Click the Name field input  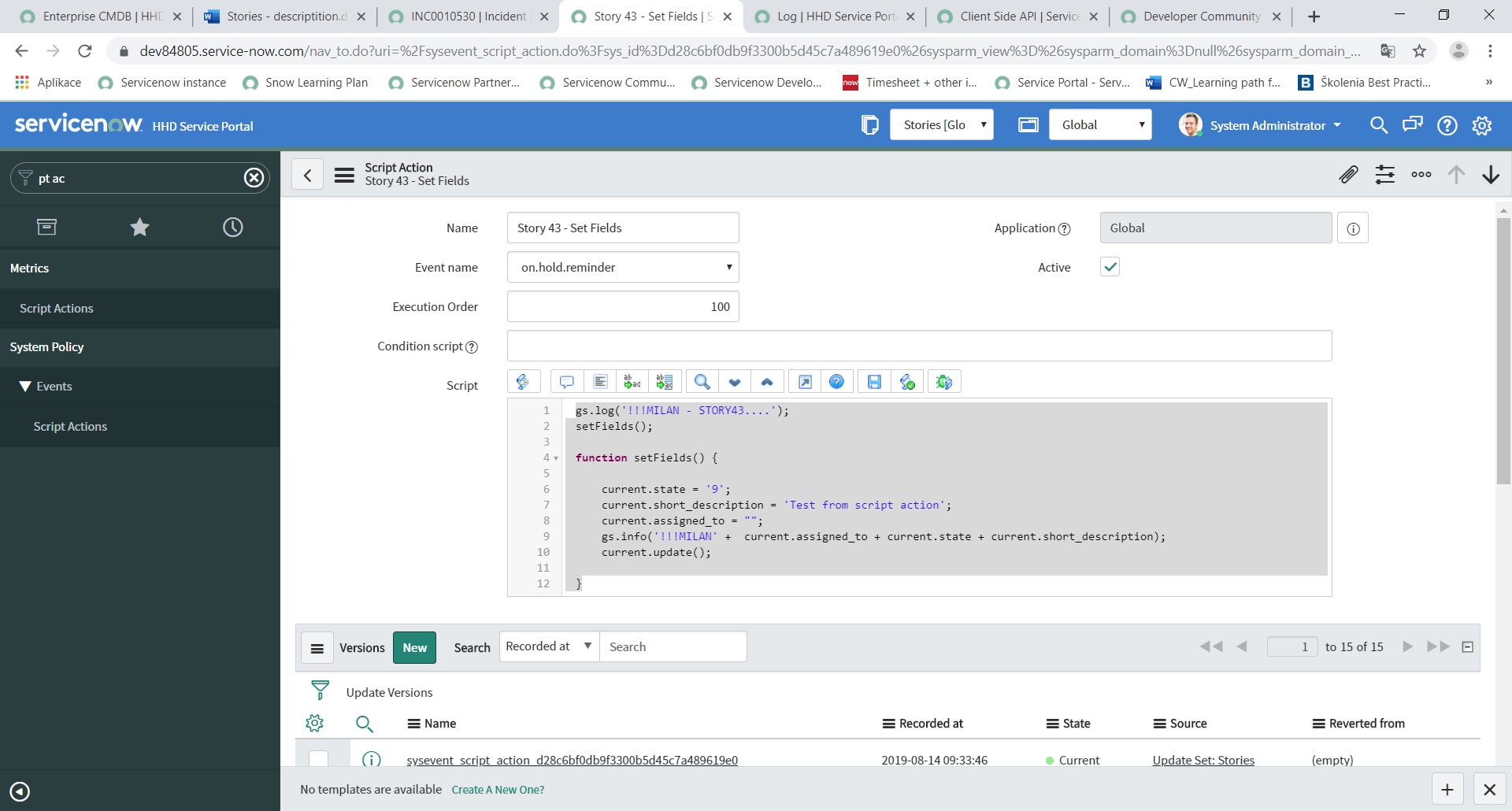[623, 228]
